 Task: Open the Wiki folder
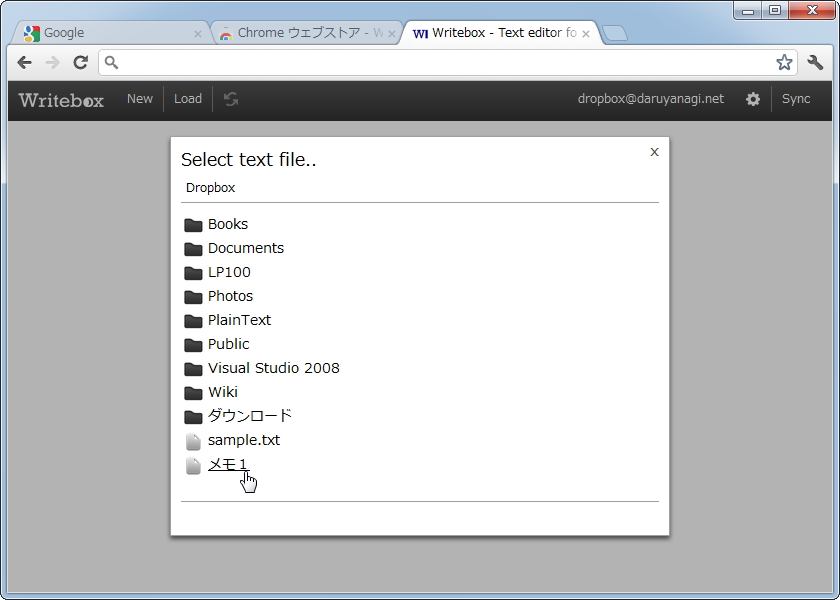[223, 392]
